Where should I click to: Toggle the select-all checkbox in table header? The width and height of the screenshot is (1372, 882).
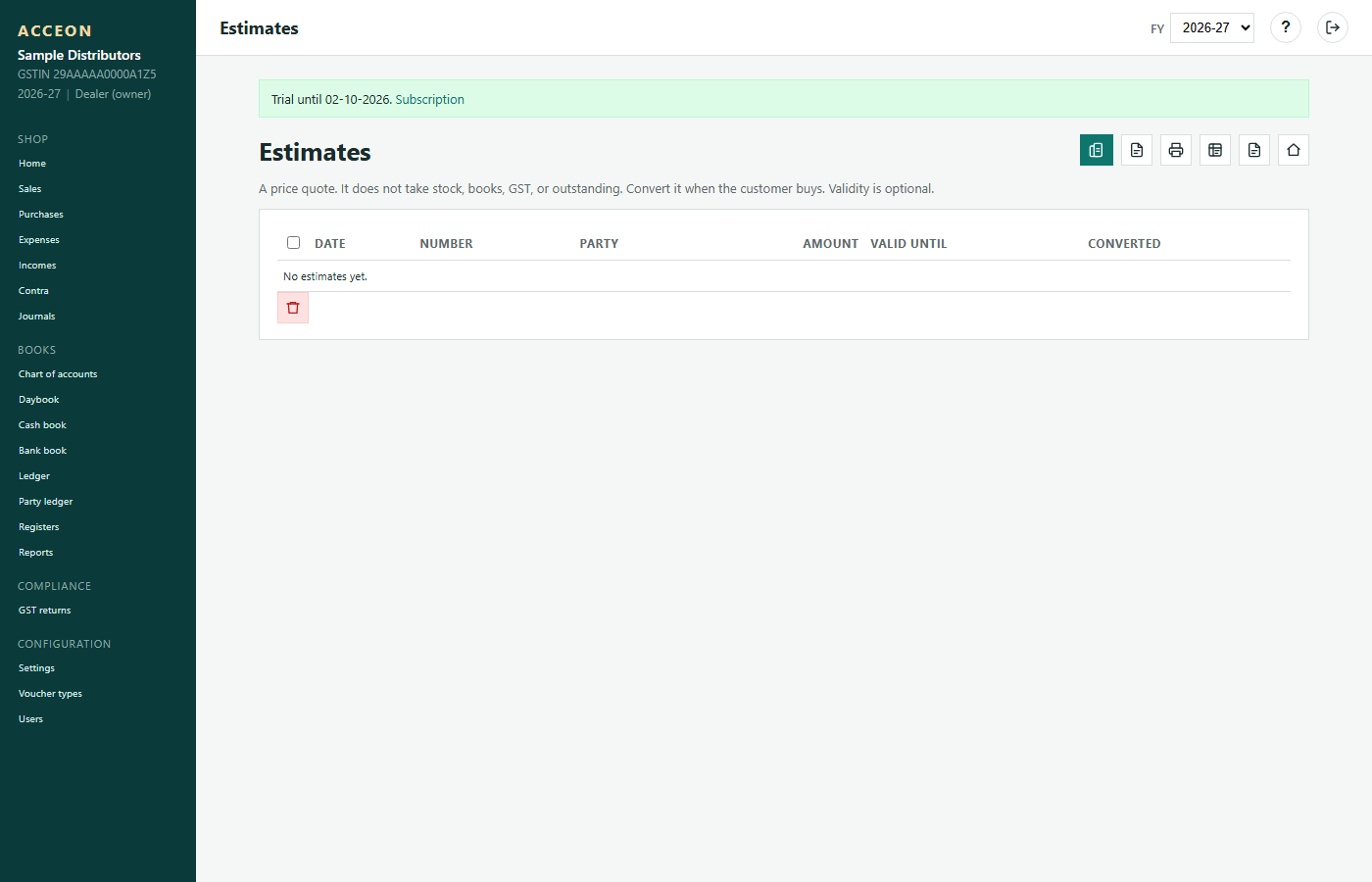(293, 242)
